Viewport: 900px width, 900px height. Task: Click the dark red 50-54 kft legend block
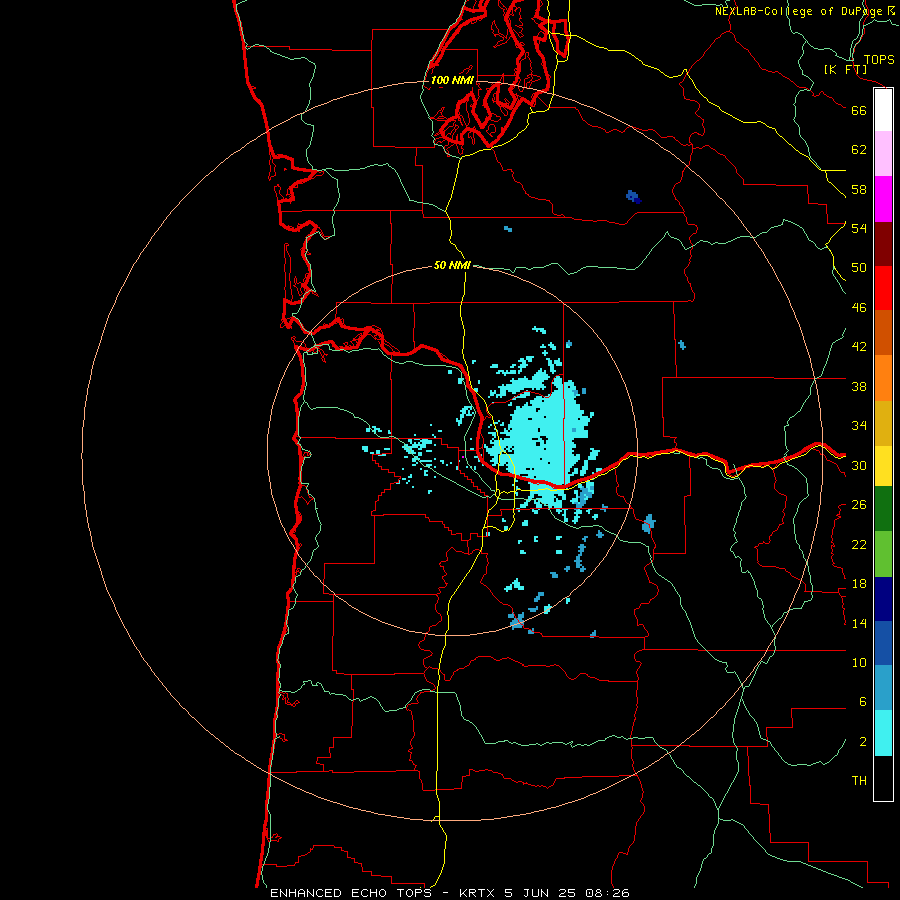[x=883, y=244]
